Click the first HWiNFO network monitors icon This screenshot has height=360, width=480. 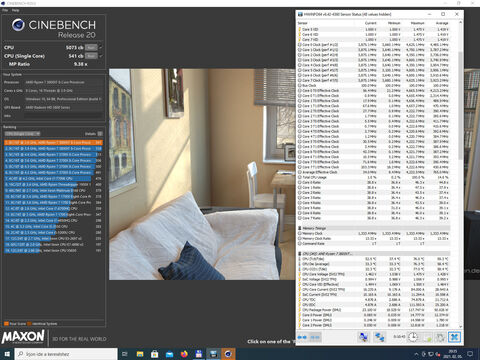click(364, 337)
